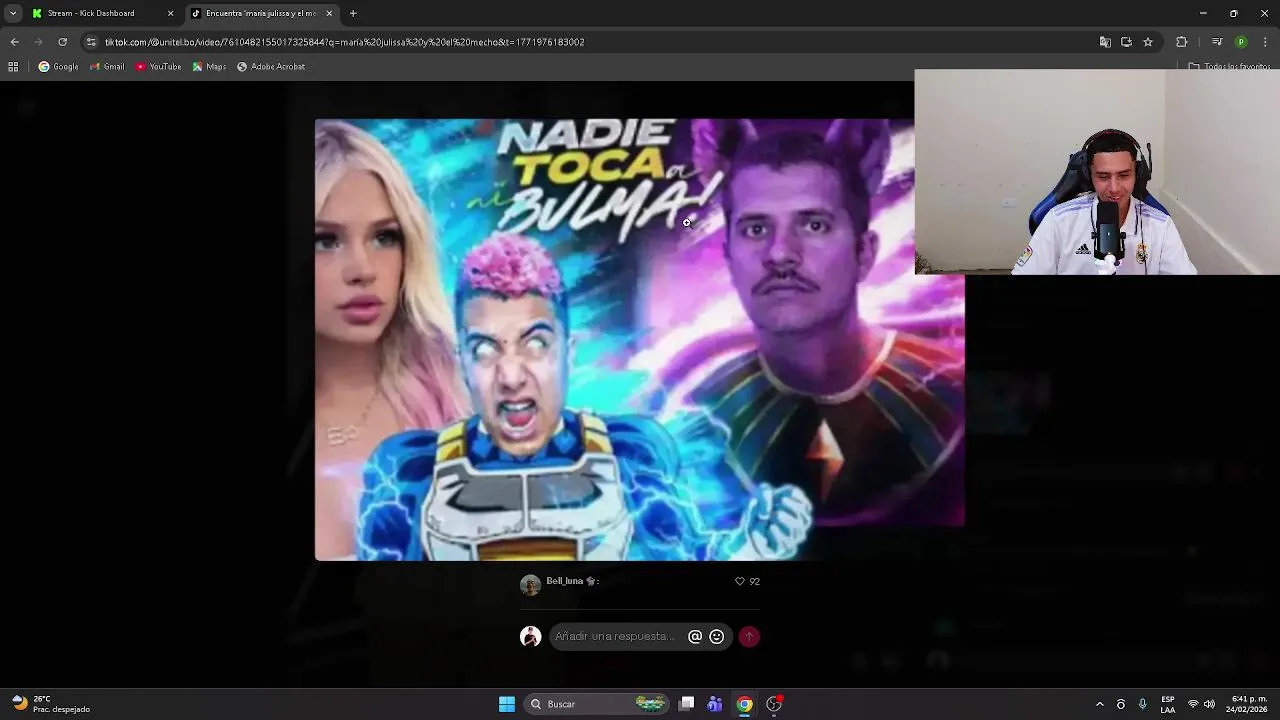Open the Wi-Fi network settings icon

tap(1193, 704)
